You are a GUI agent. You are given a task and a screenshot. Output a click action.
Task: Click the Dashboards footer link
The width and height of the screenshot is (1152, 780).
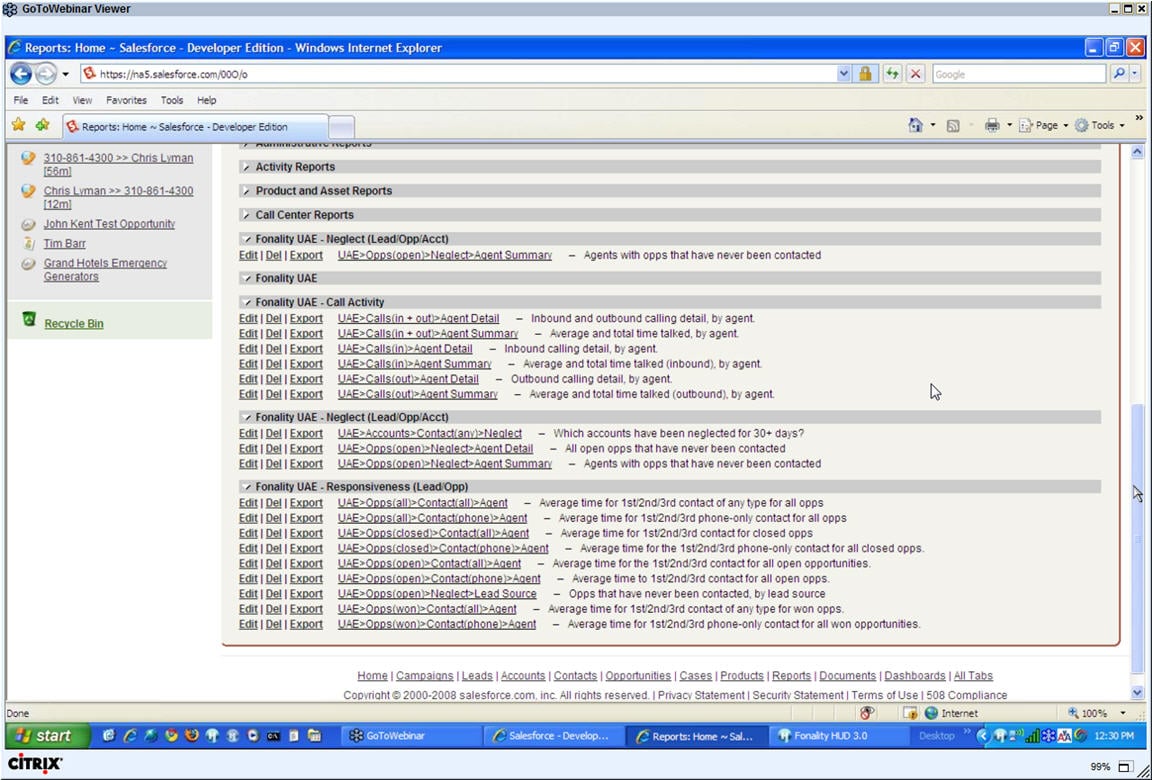click(914, 676)
